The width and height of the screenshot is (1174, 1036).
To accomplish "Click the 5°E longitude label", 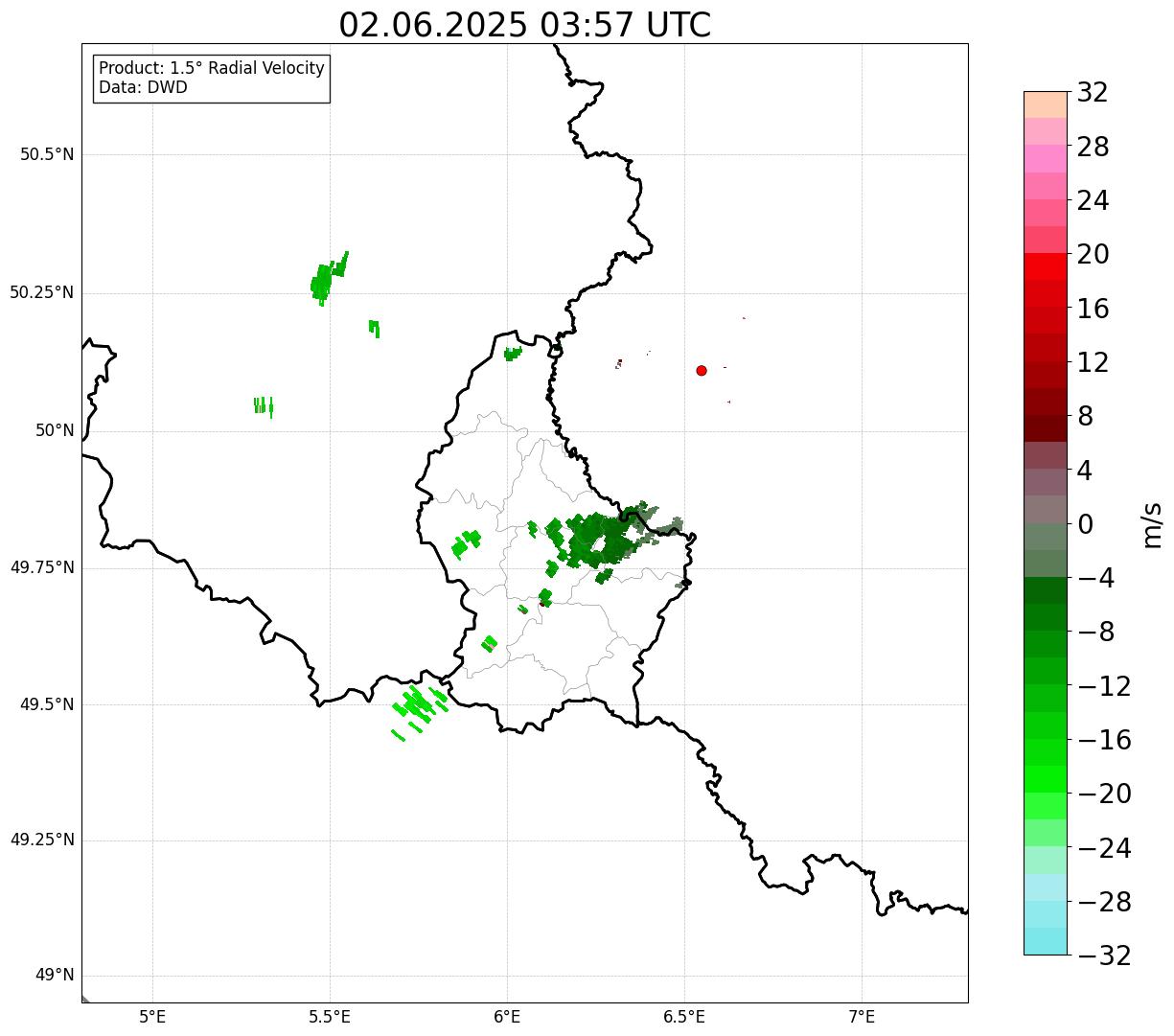I will (x=152, y=1017).
